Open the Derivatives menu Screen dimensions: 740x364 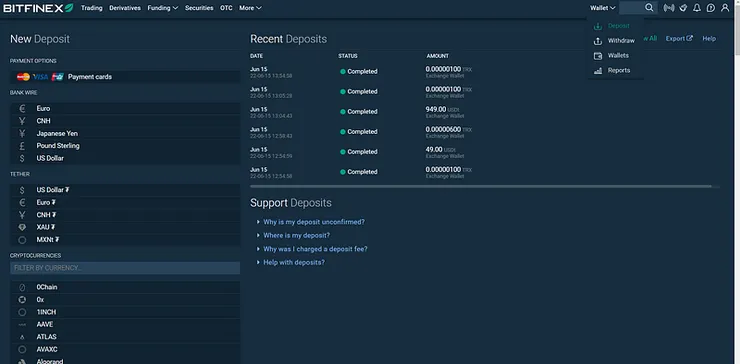125,8
